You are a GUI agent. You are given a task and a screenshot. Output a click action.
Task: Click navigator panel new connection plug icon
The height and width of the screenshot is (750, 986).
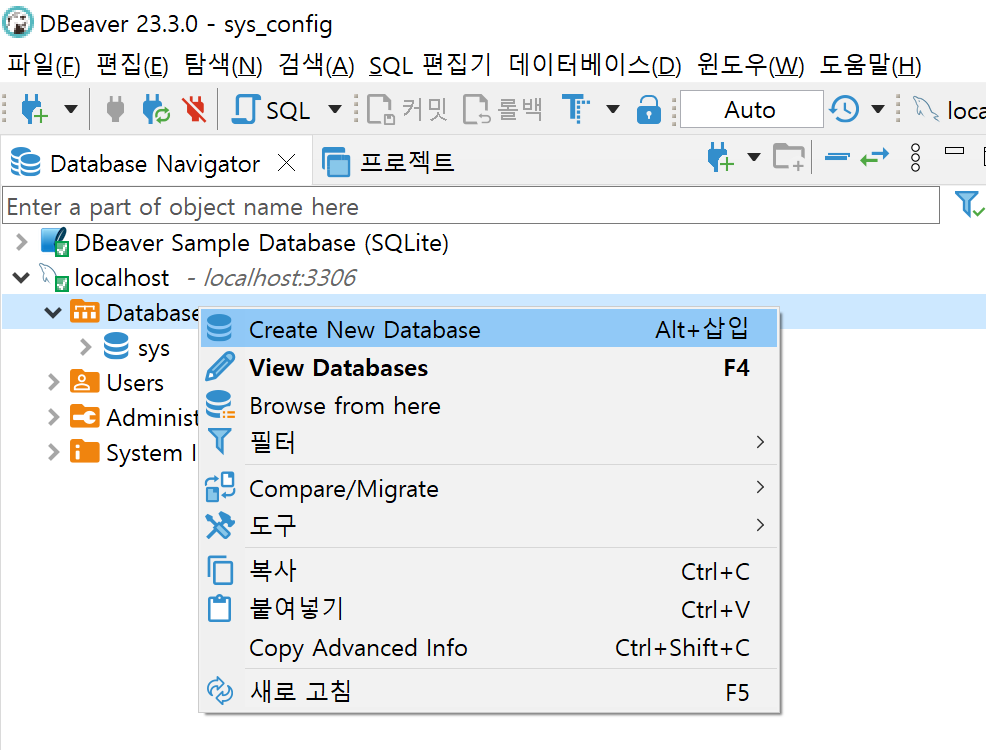[720, 157]
